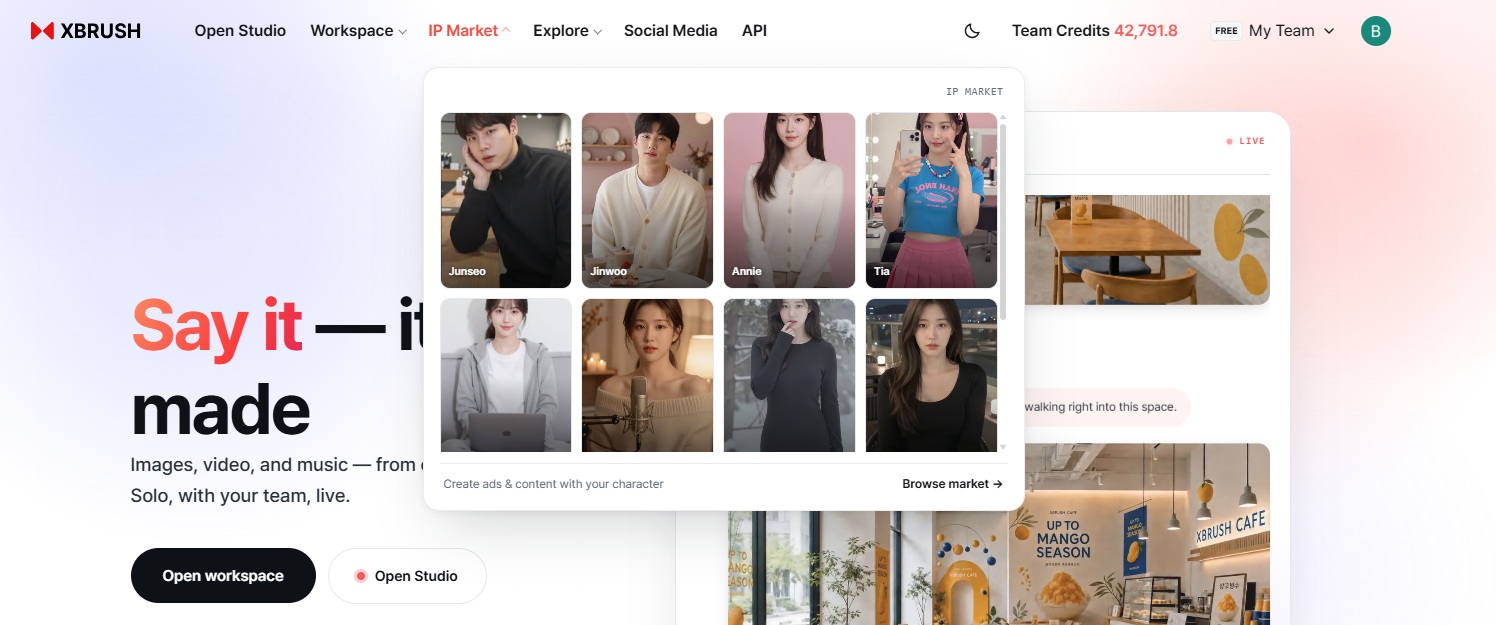Select the Junseo character card

[506, 200]
